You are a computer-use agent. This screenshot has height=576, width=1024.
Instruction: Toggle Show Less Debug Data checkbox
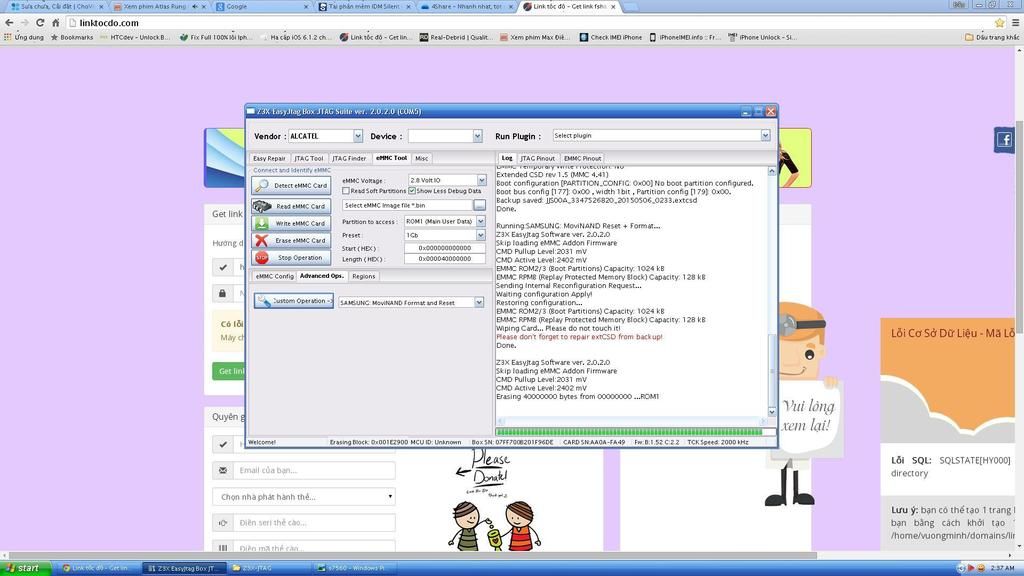click(412, 191)
